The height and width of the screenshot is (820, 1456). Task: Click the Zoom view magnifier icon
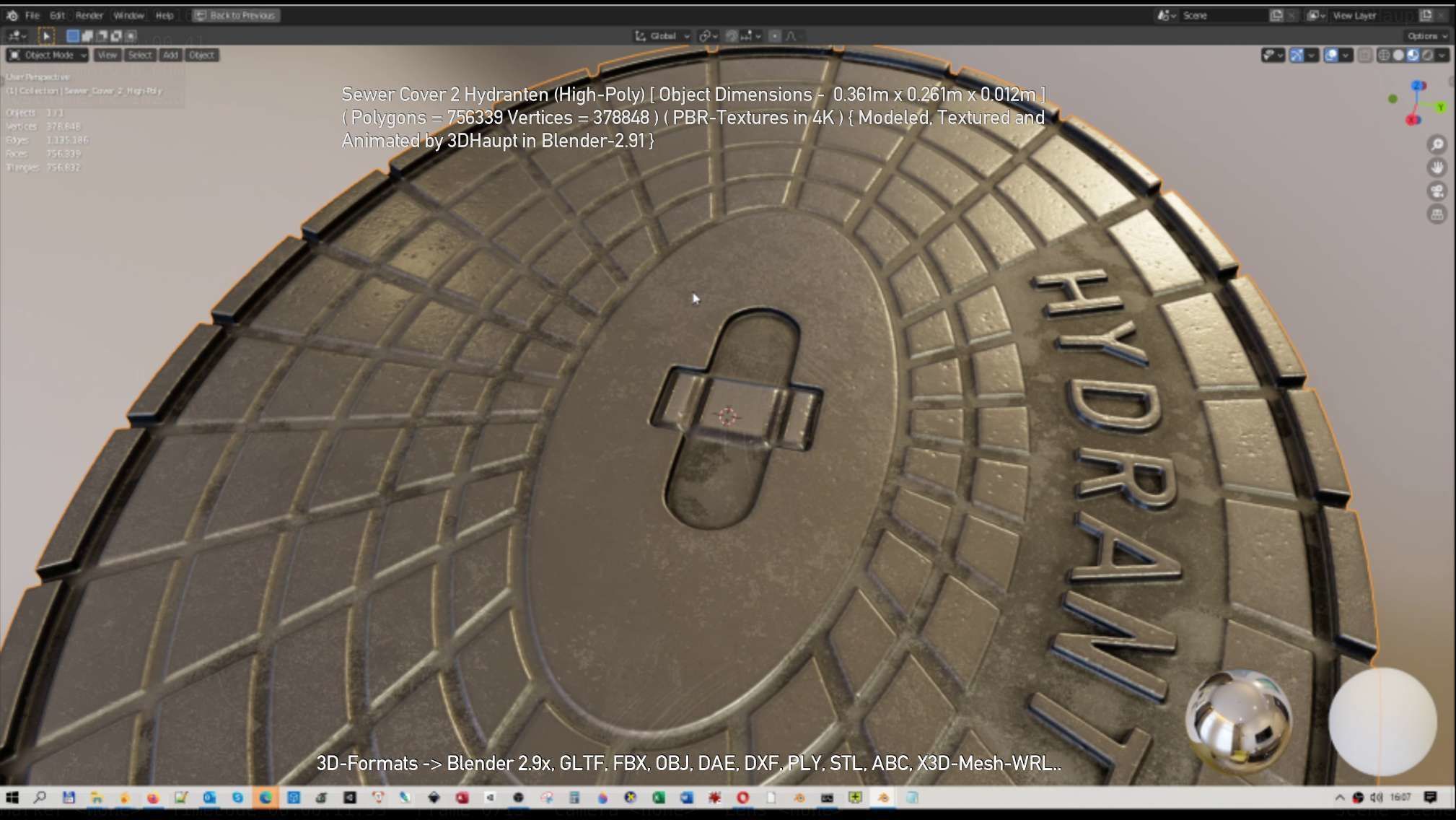tap(1437, 145)
